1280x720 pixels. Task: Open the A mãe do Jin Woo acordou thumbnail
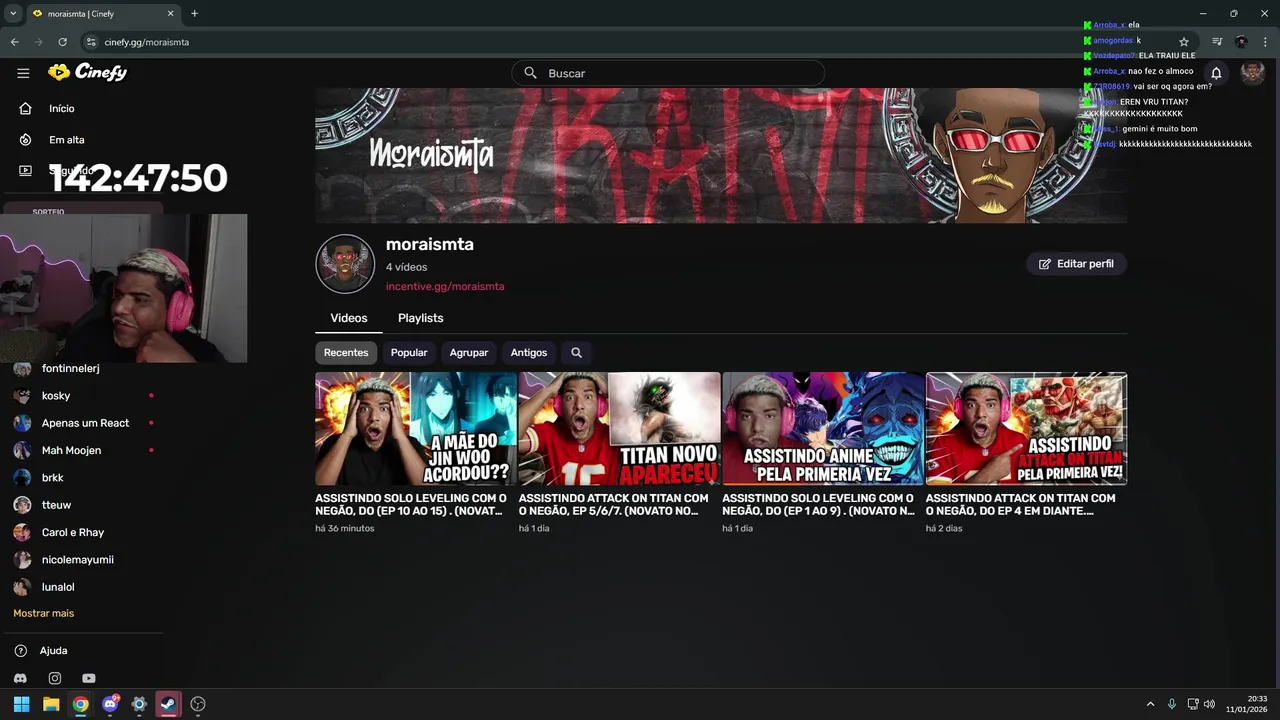(x=416, y=429)
